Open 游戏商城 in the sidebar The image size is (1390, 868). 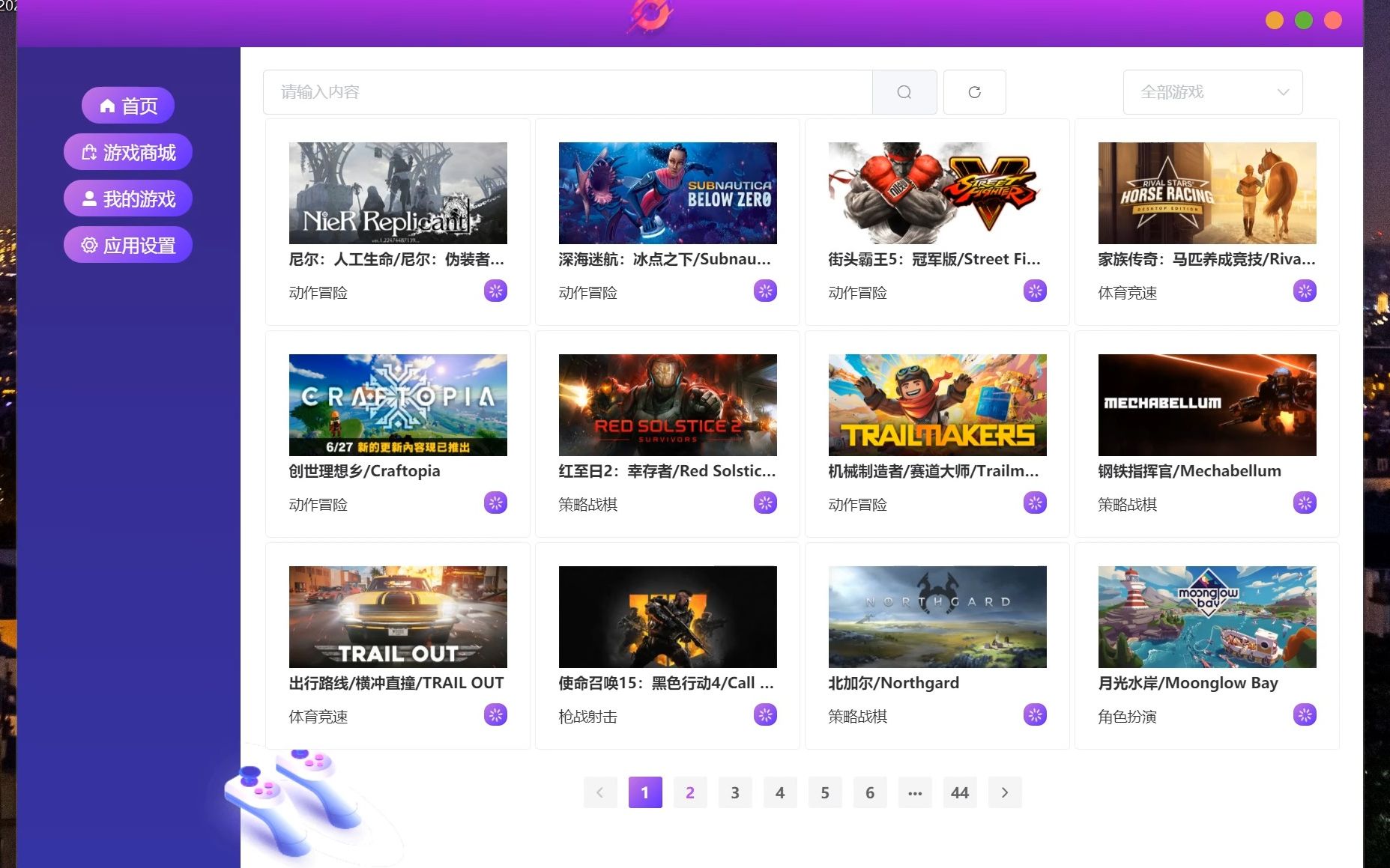(128, 152)
